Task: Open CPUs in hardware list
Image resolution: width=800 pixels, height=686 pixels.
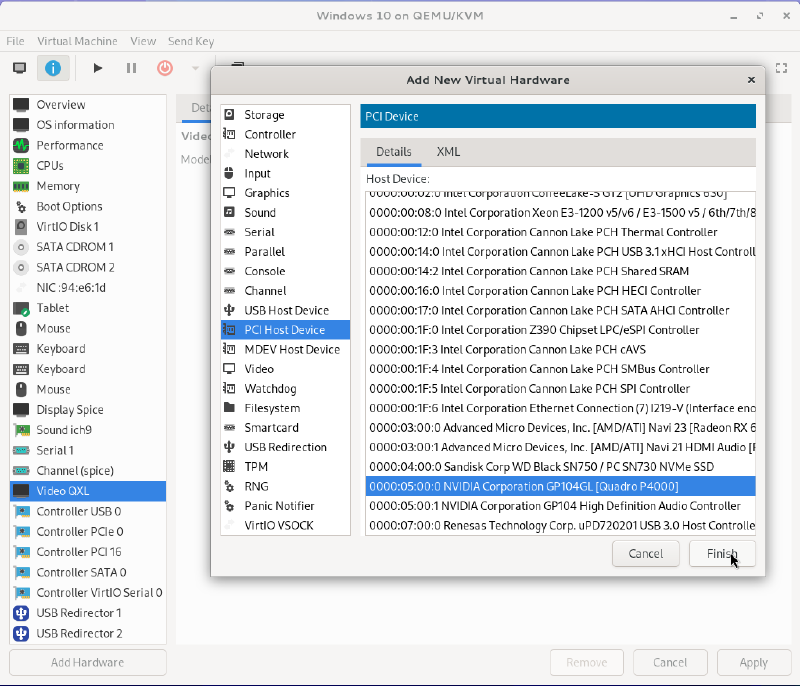Action: (88, 166)
